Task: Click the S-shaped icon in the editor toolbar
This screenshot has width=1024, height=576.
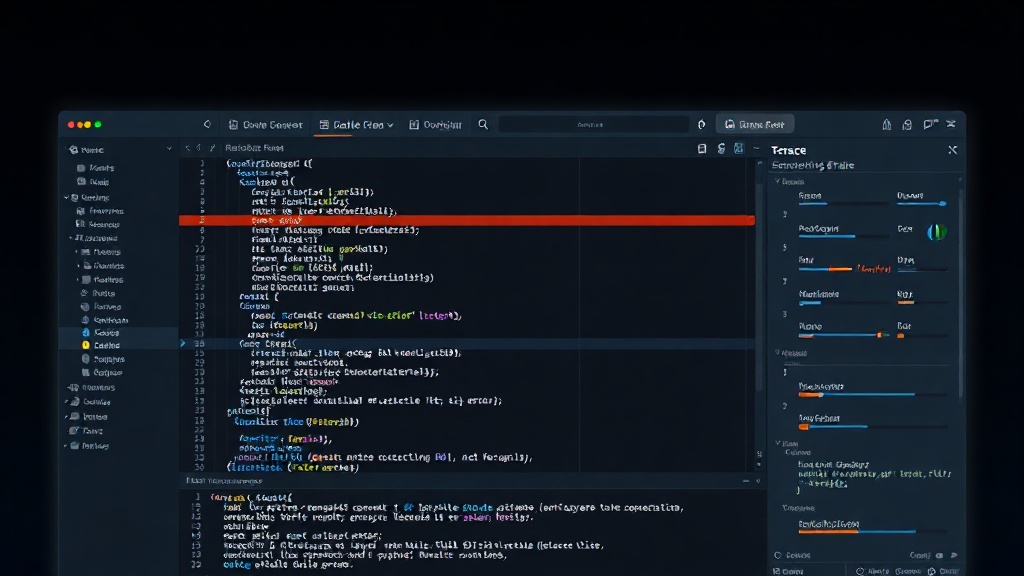Action: (x=721, y=149)
